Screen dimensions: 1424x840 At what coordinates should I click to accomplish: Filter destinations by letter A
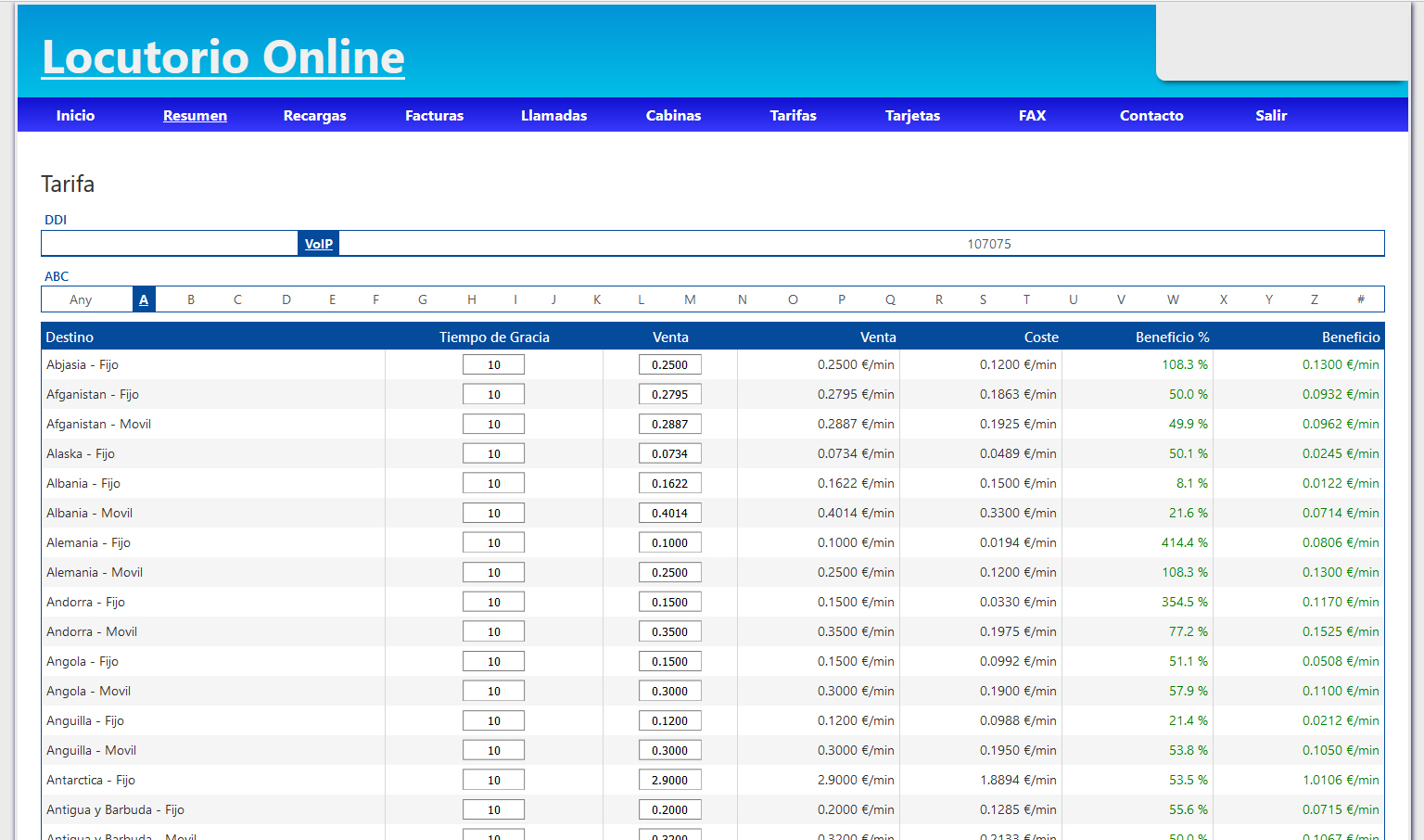144,299
